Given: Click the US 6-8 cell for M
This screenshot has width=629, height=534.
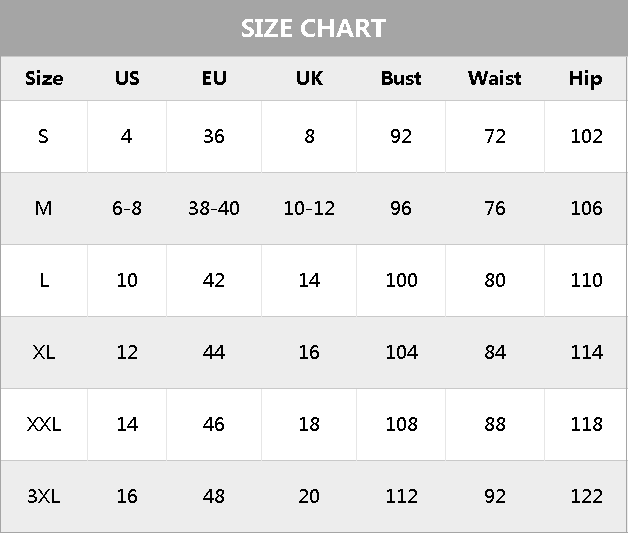Looking at the screenshot, I should point(127,208).
